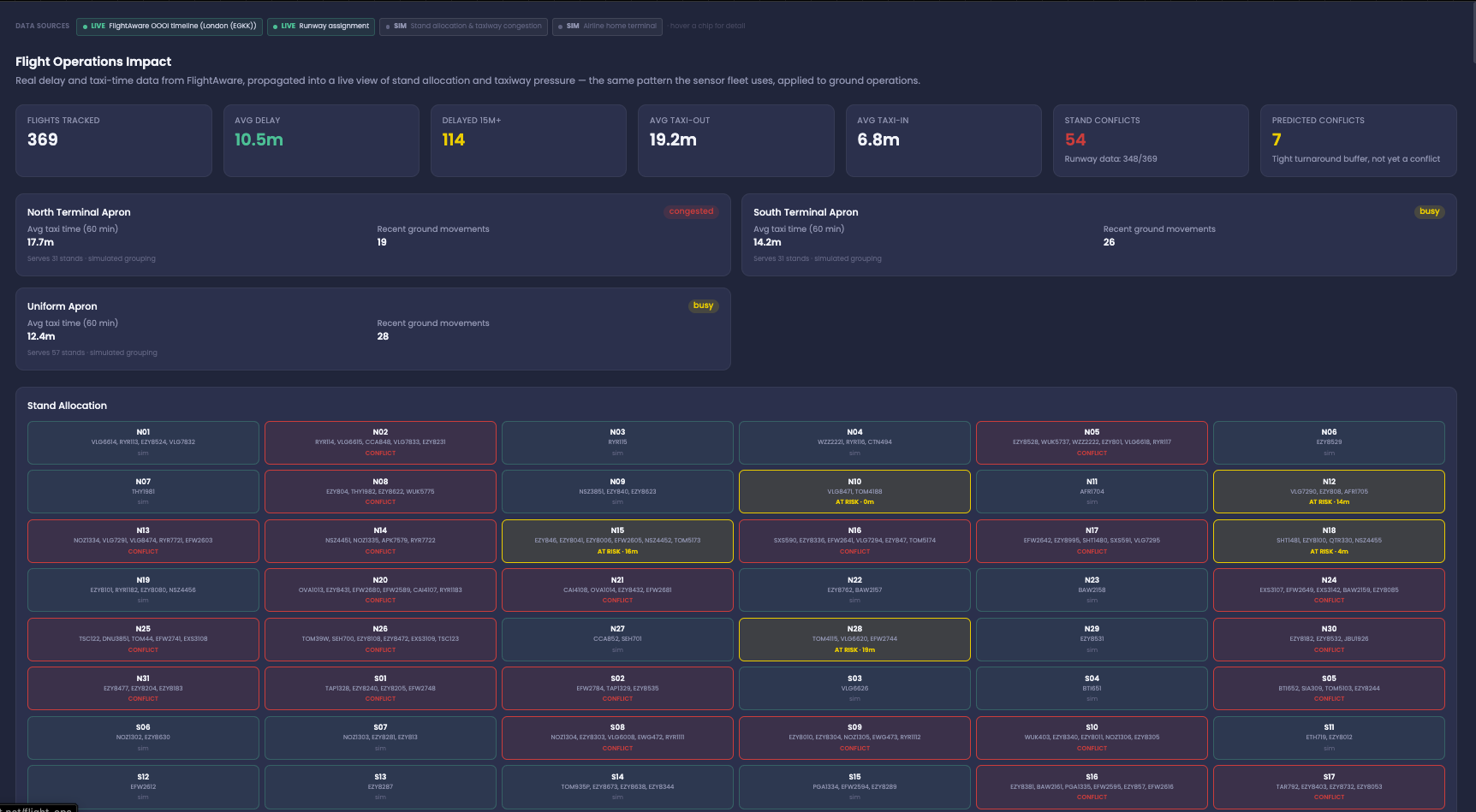Select the SIM Stand allocation & taxiway congestion chip
The image size is (1476, 812).
463,27
